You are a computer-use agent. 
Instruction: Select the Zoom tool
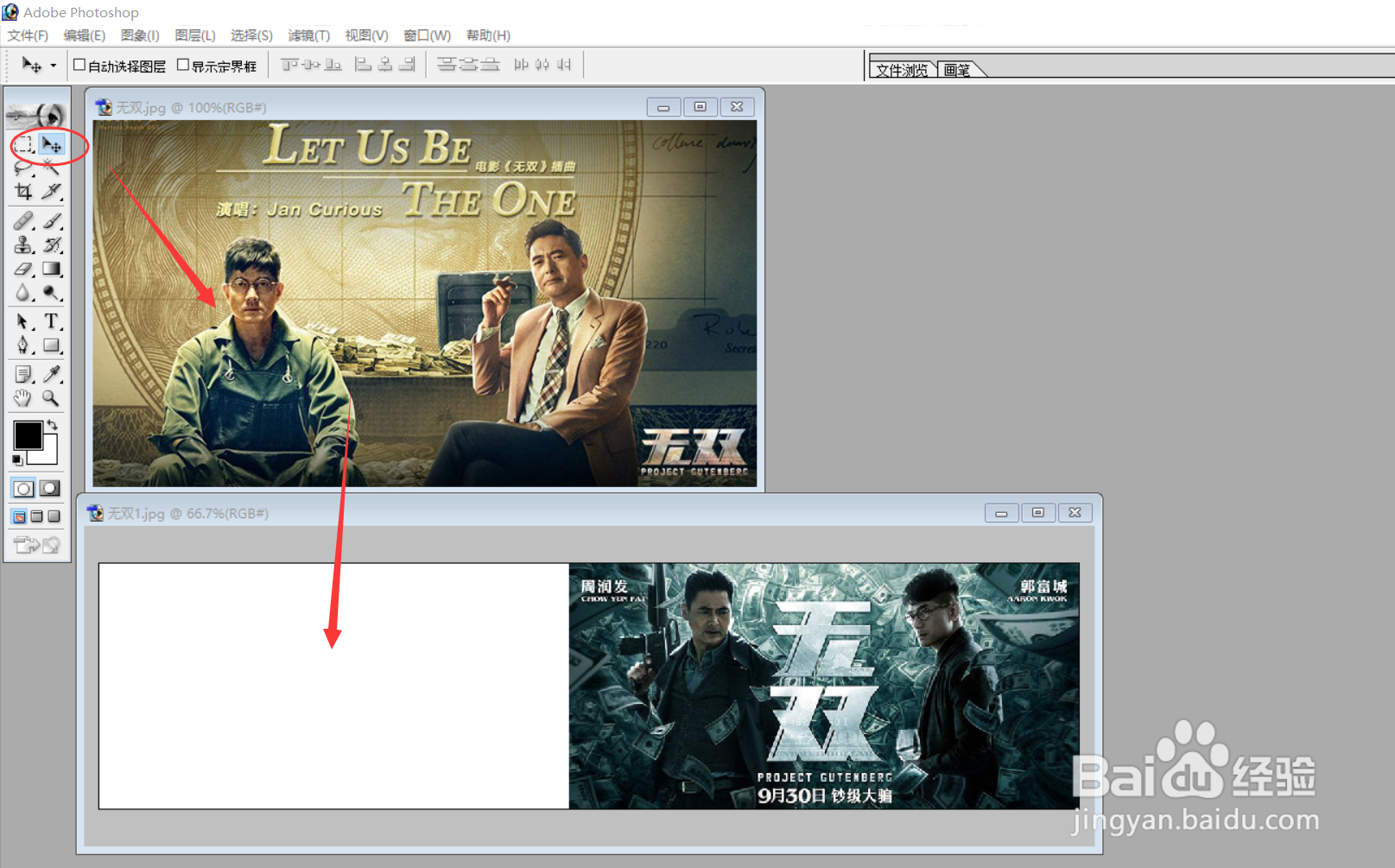(52, 398)
